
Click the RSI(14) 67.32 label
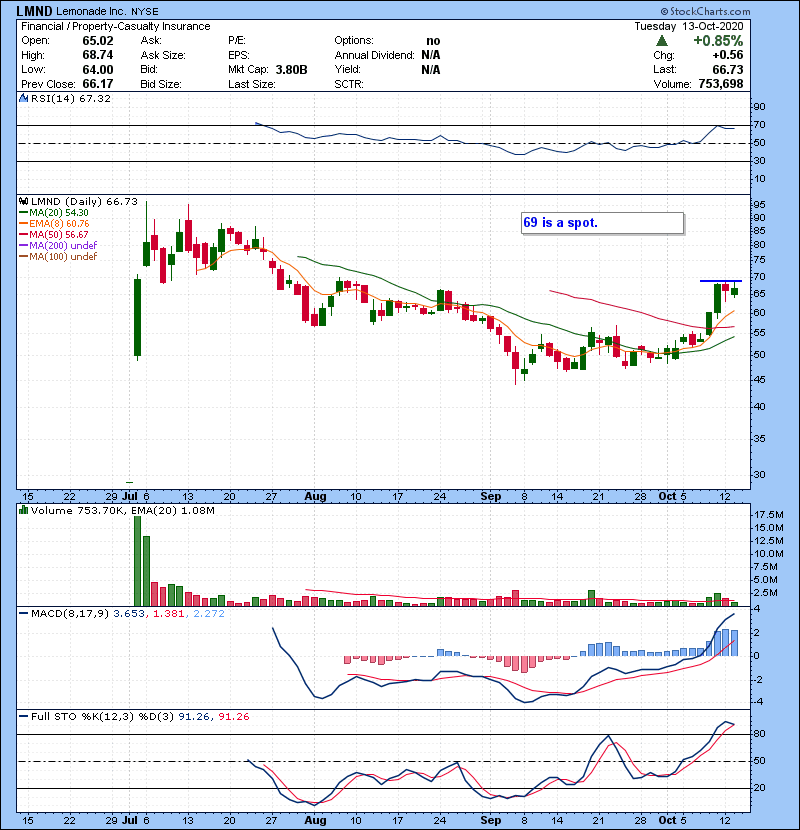coord(71,98)
